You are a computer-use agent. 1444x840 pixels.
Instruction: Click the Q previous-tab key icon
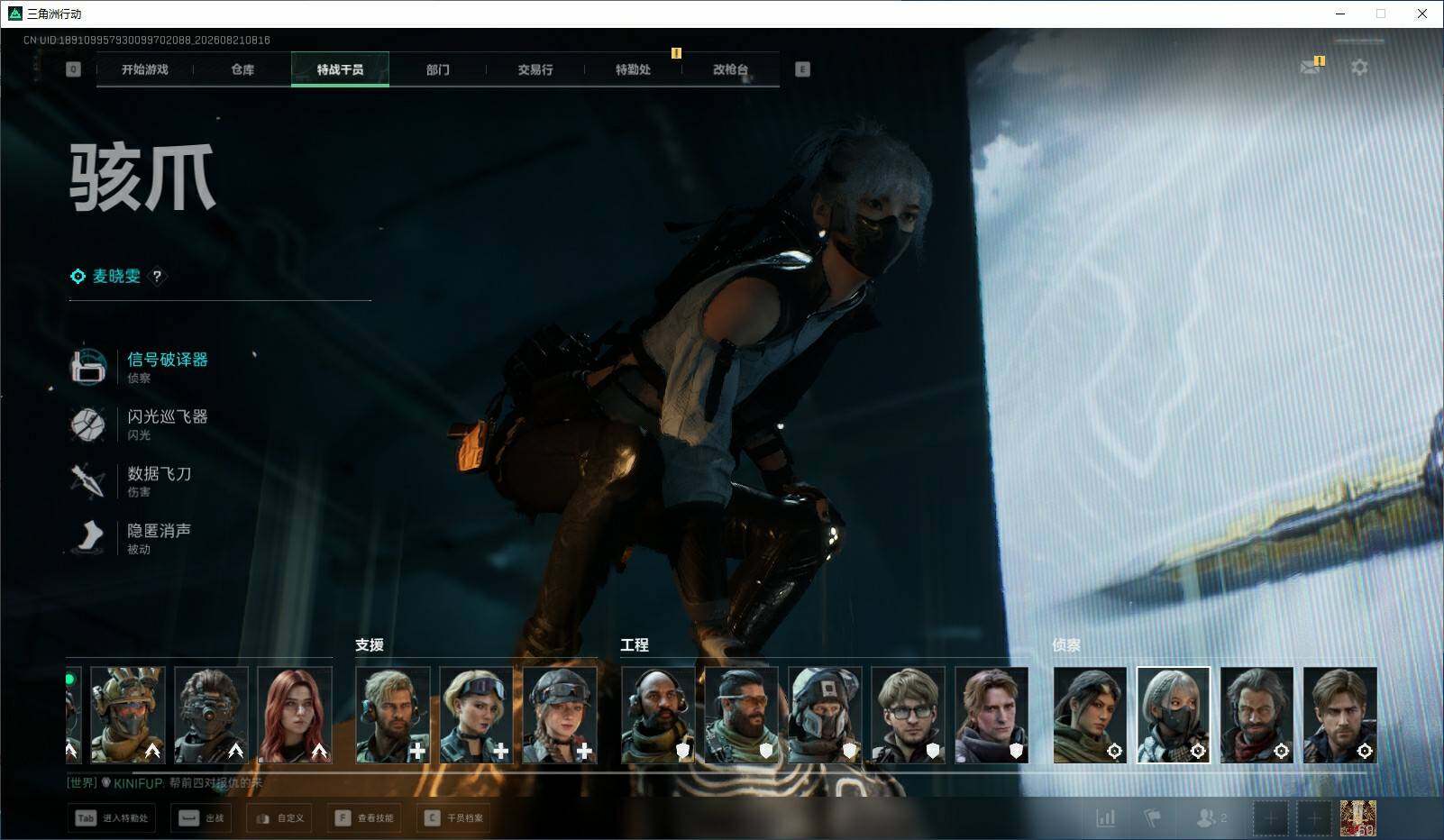tap(73, 69)
